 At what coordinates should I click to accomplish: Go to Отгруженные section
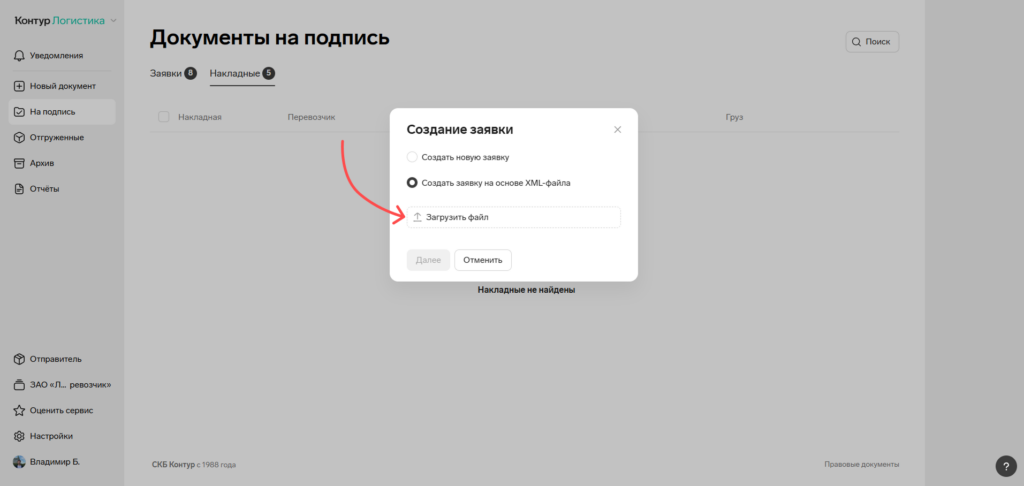(x=62, y=138)
